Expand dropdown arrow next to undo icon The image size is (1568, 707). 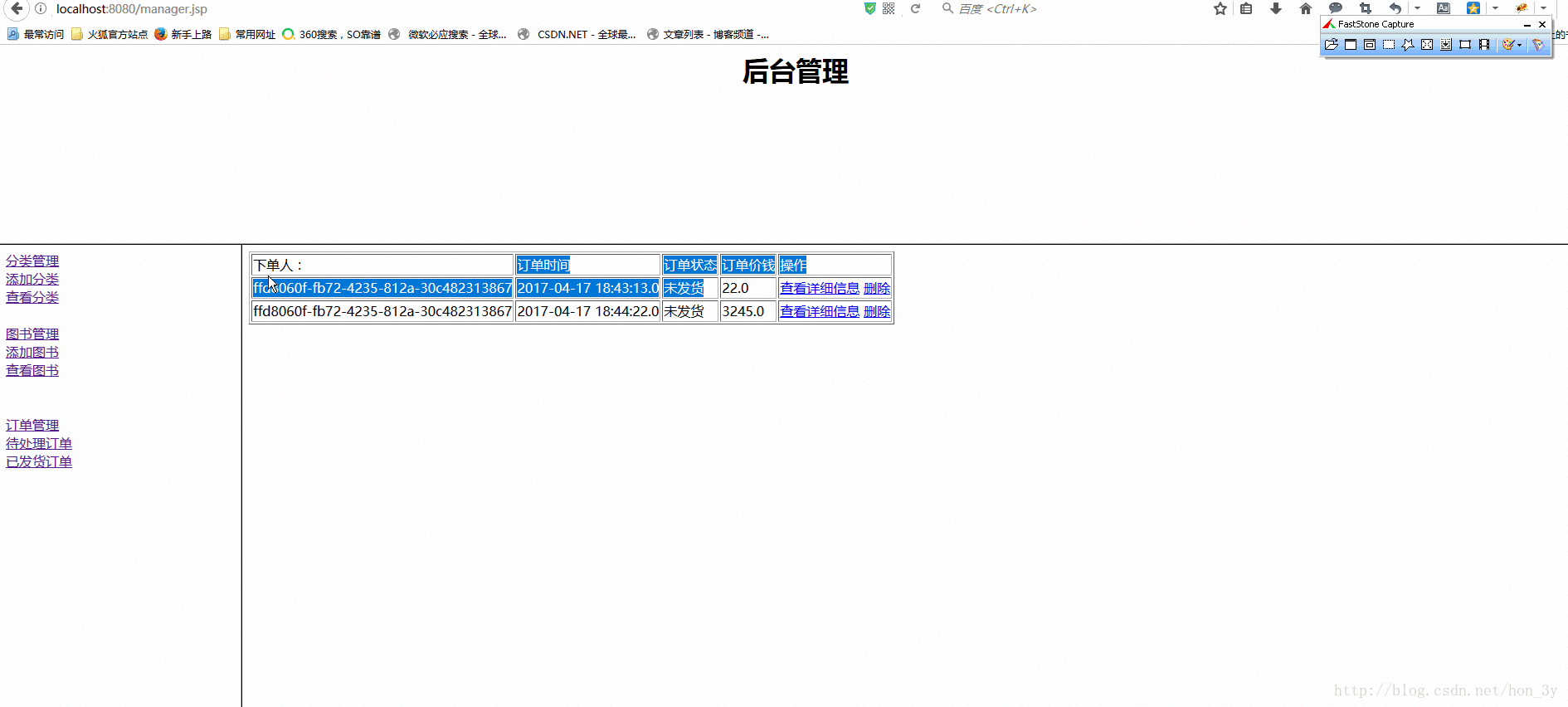(x=1417, y=8)
